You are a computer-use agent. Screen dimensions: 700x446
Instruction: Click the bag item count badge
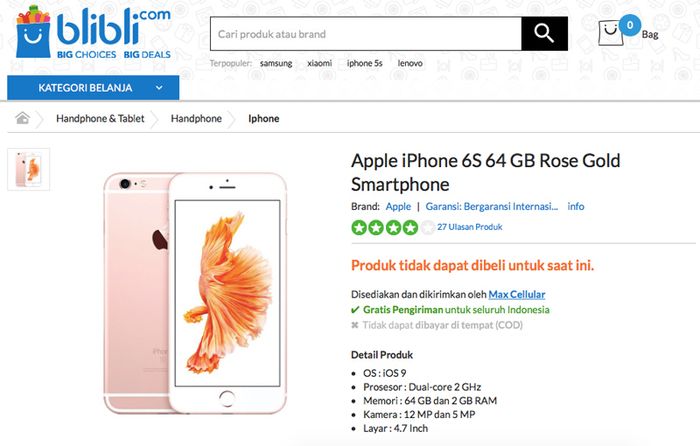(x=630, y=25)
